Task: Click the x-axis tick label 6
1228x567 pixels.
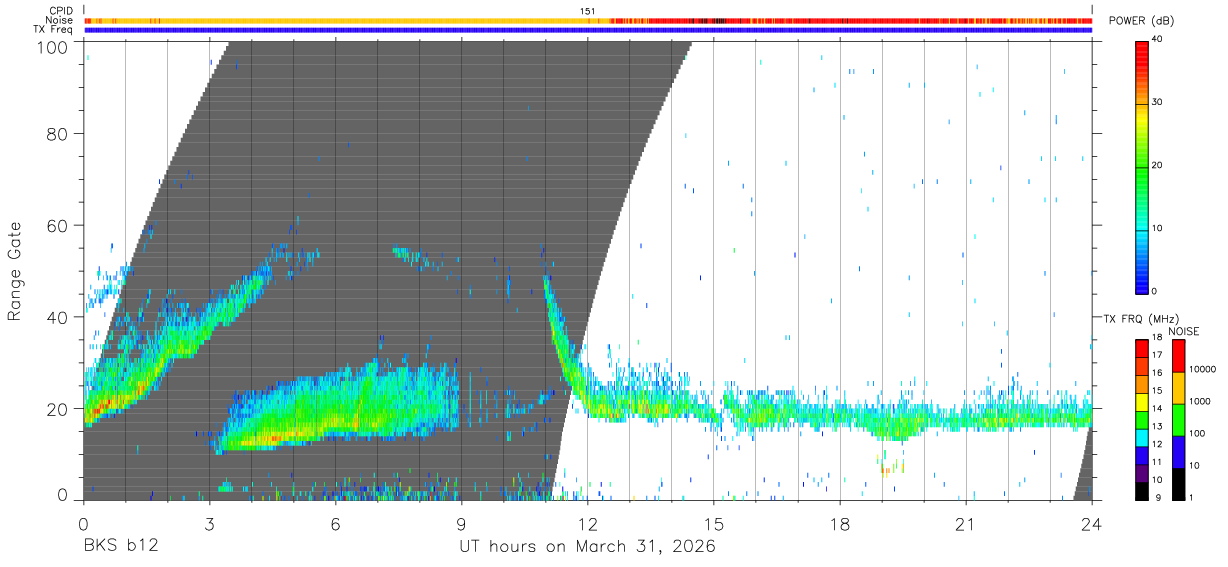Action: (x=335, y=524)
